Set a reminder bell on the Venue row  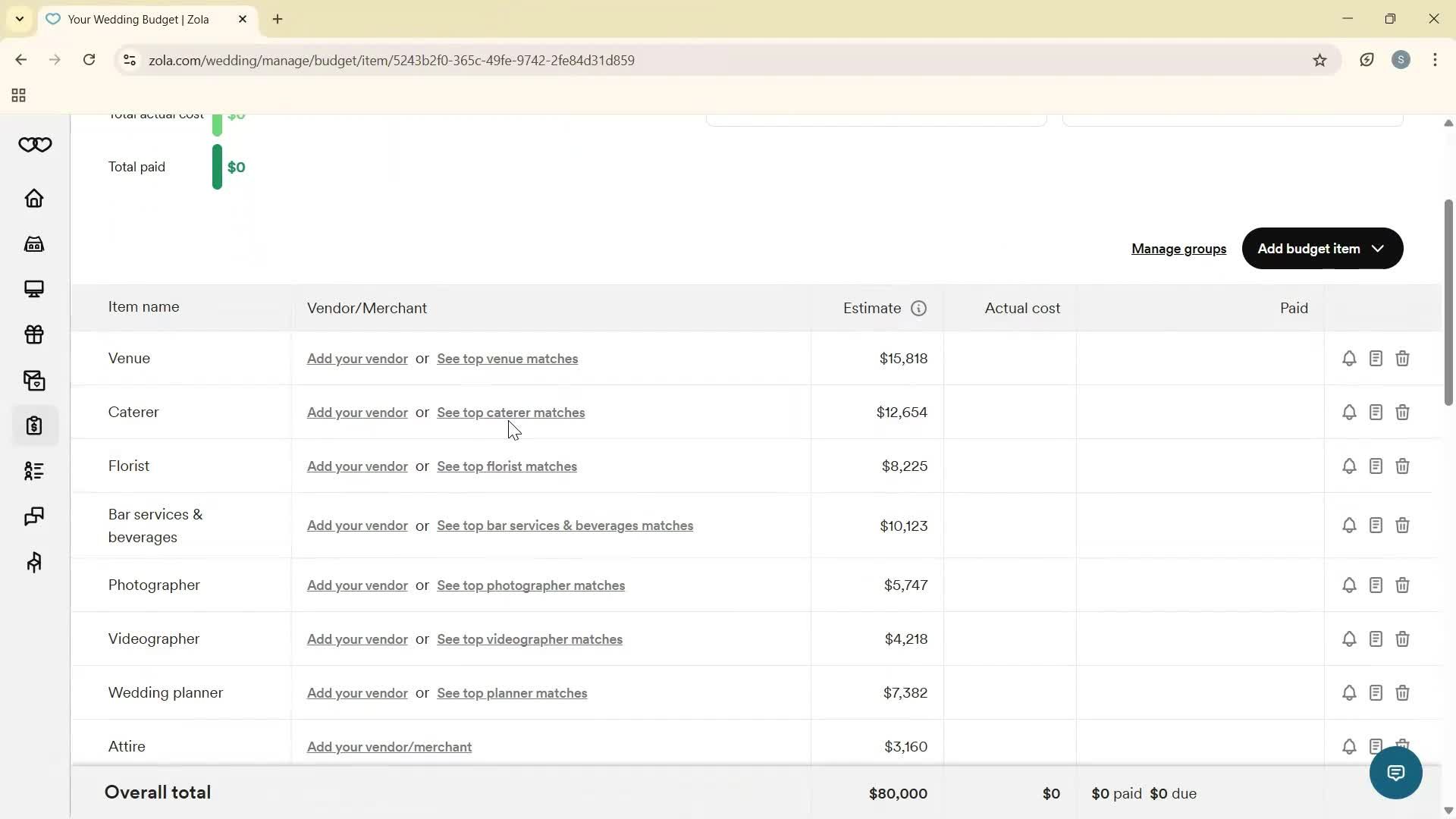1349,358
